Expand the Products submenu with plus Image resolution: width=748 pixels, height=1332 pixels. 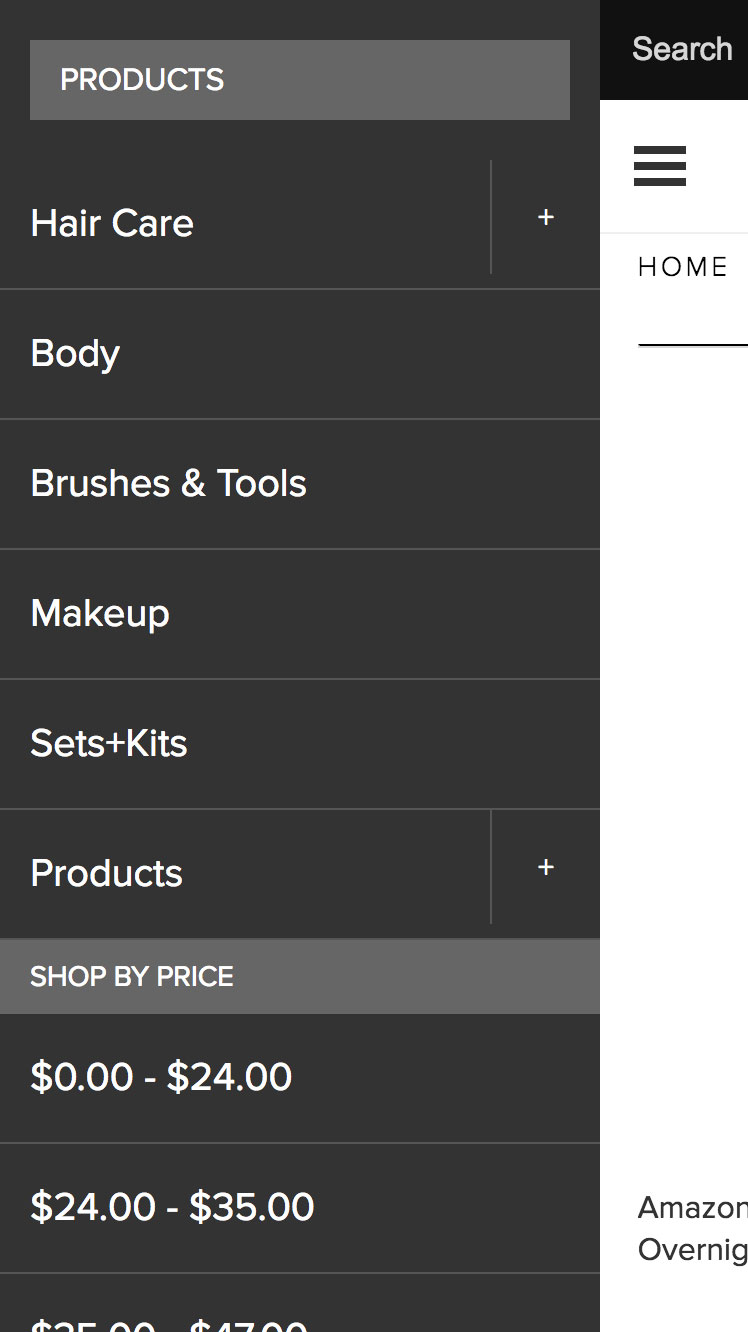[x=545, y=868]
